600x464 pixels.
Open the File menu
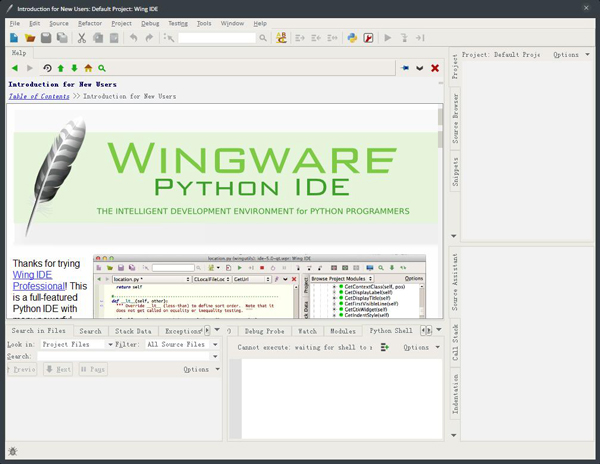(x=15, y=23)
